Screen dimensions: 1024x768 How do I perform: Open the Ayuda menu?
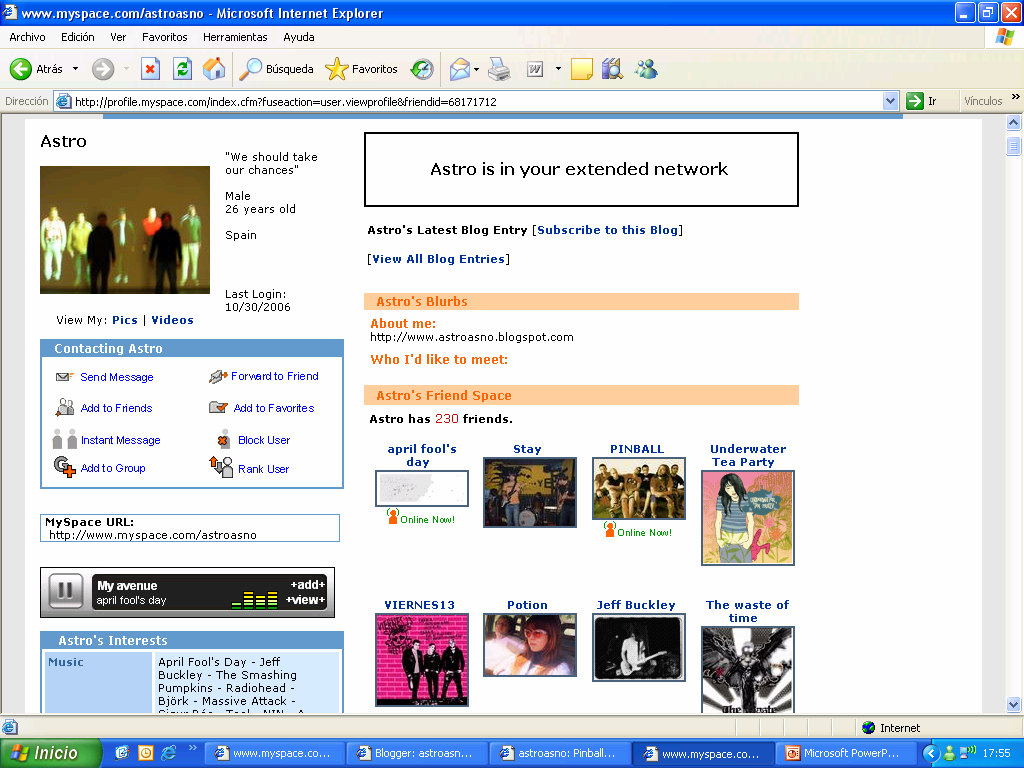point(299,37)
